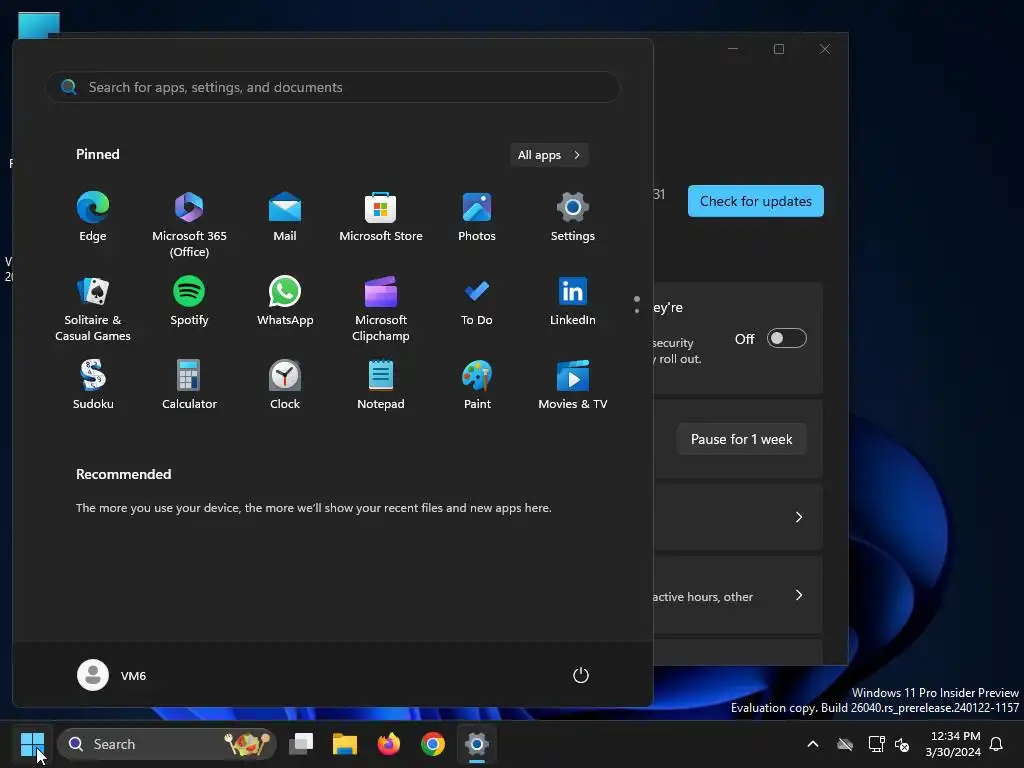Launch Notepad from pinned apps

(381, 385)
